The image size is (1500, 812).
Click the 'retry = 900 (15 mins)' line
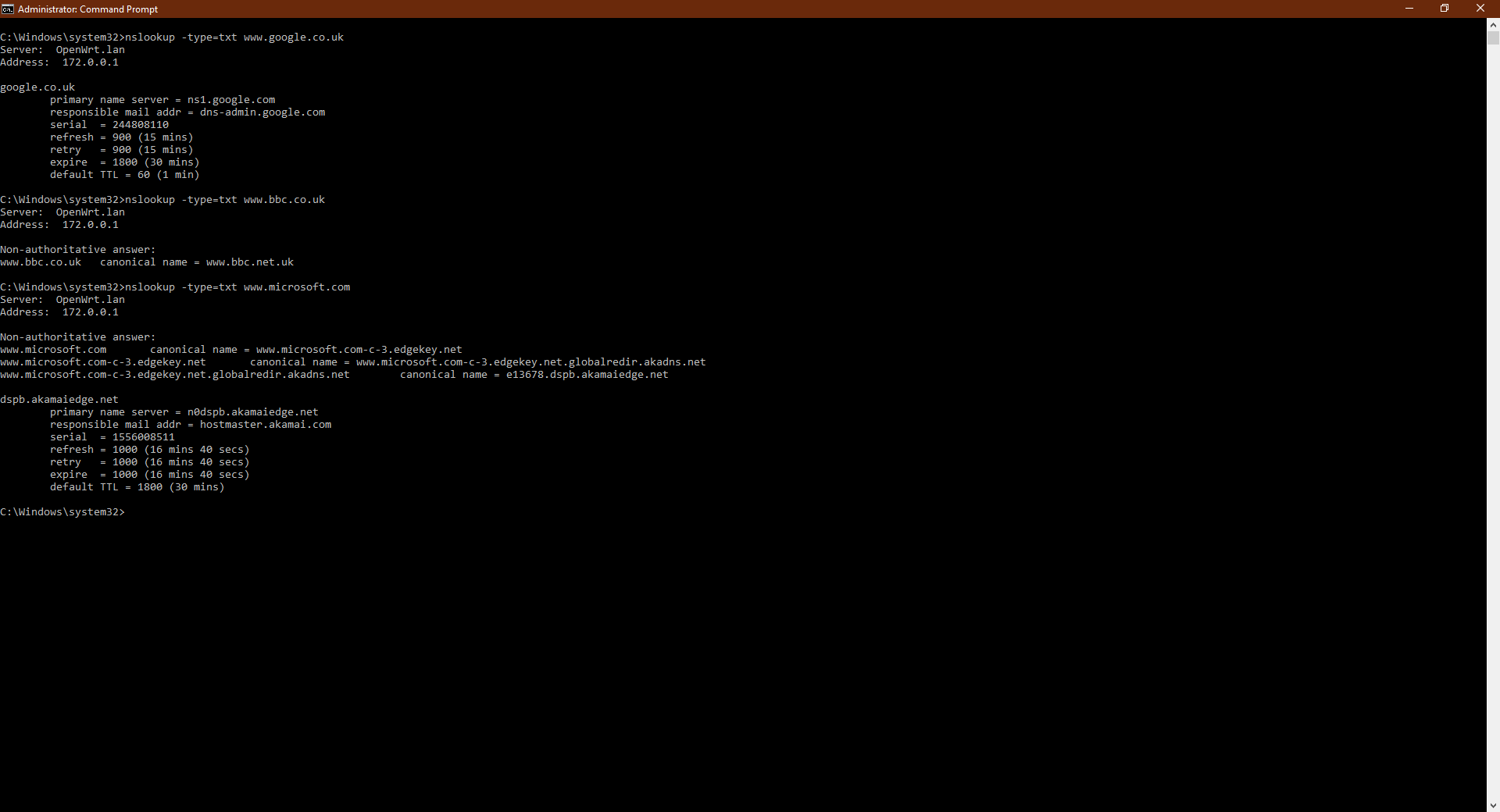[122, 150]
